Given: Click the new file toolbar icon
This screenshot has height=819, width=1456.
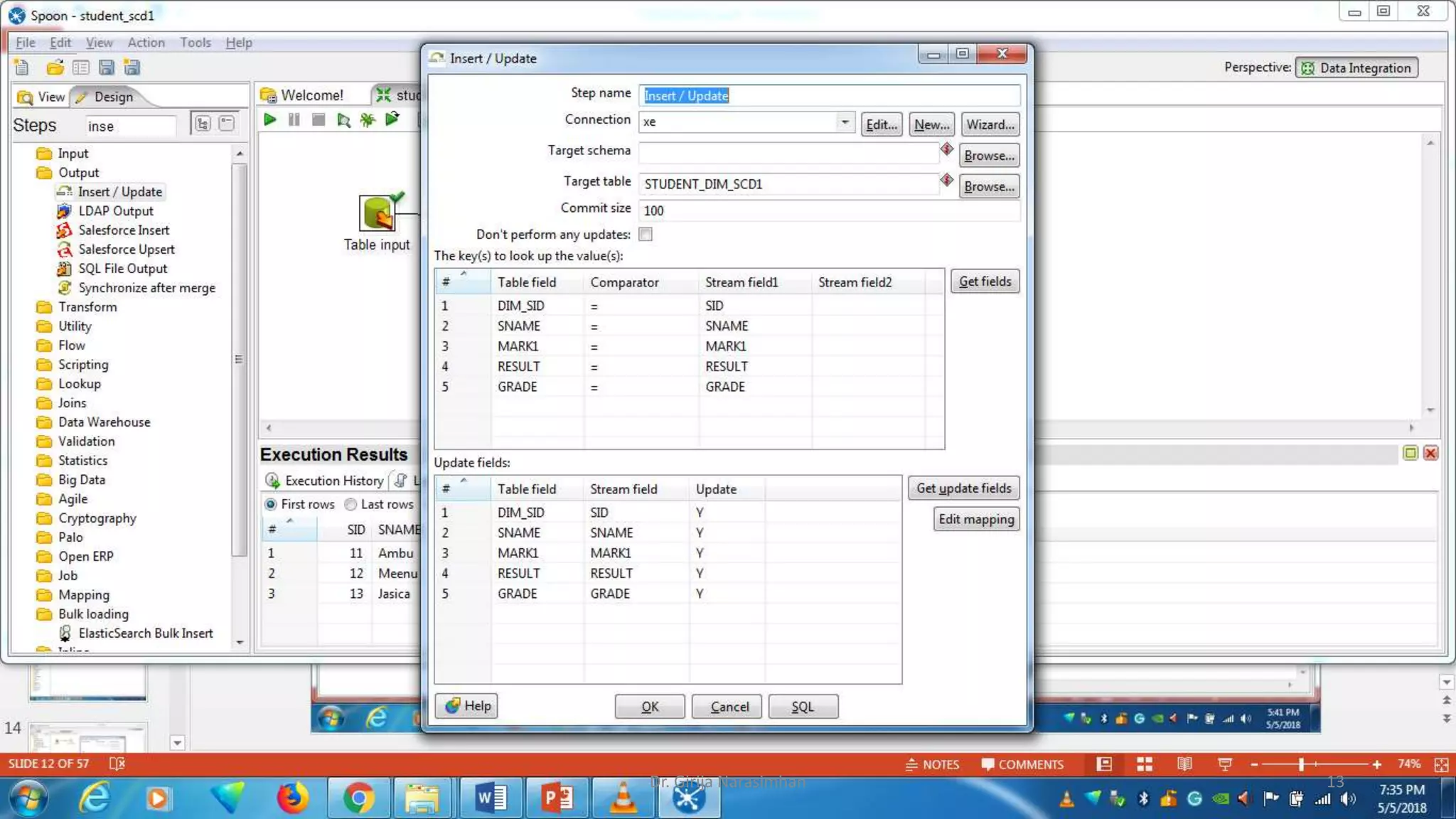Looking at the screenshot, I should [21, 68].
